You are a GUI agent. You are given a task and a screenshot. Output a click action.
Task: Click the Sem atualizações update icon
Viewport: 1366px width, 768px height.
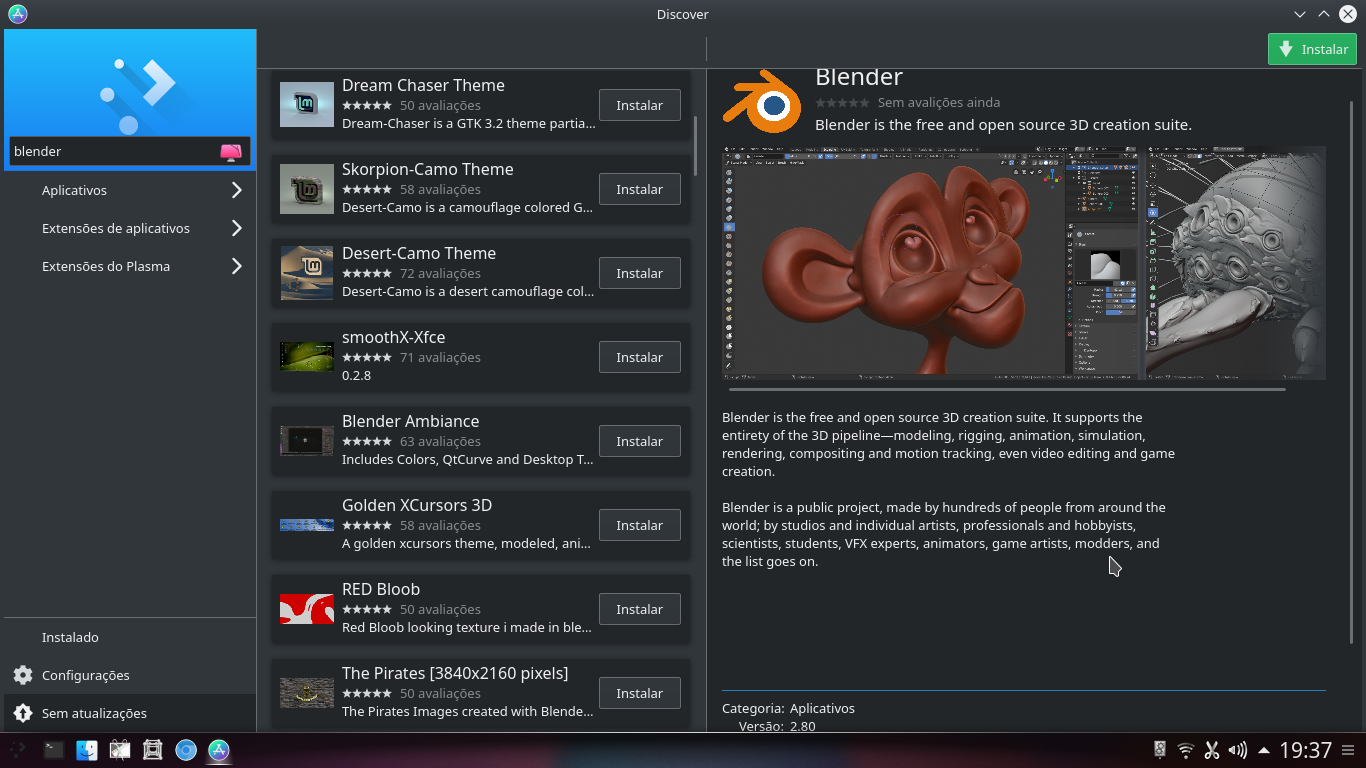(22, 713)
